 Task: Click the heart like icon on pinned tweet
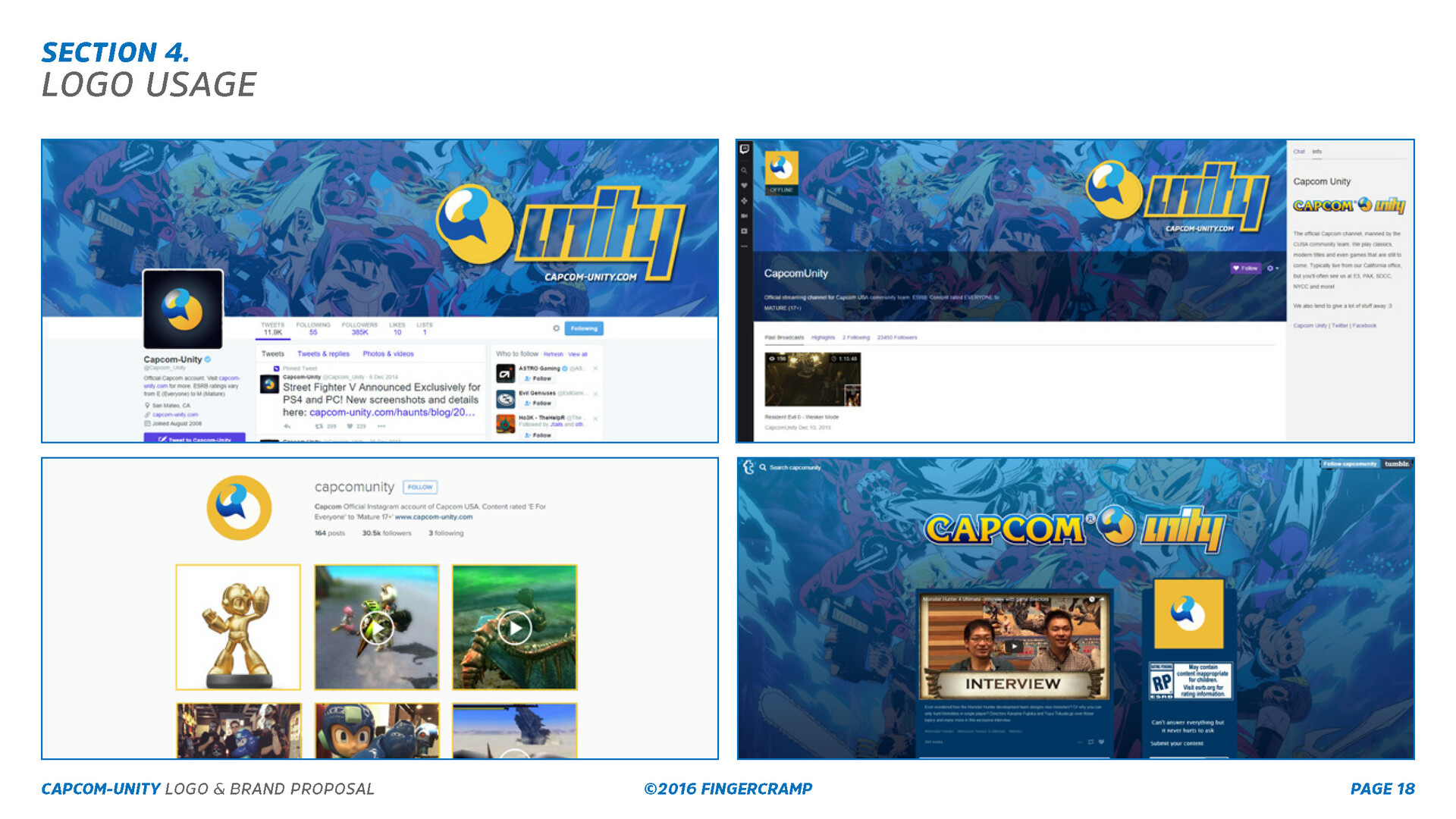point(350,426)
